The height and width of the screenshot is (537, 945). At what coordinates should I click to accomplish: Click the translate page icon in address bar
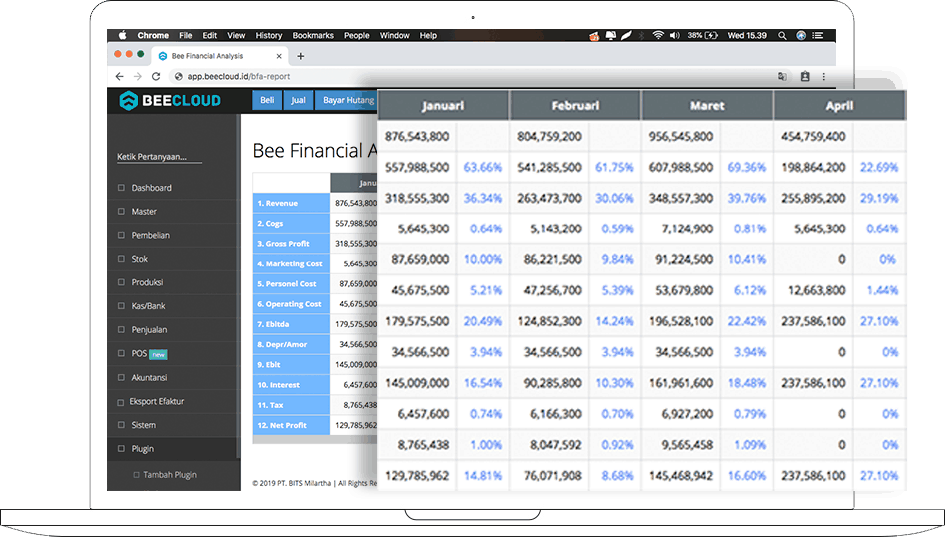782,76
